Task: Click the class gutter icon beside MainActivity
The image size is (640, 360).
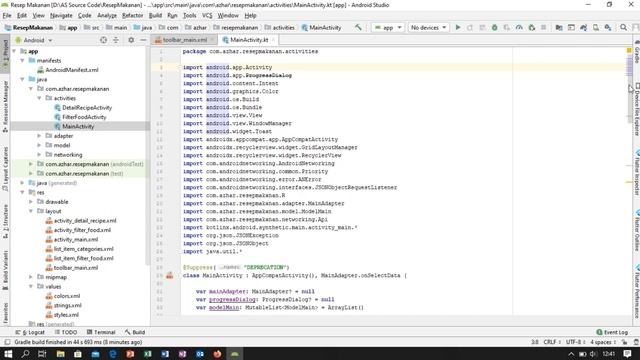Action: point(169,276)
